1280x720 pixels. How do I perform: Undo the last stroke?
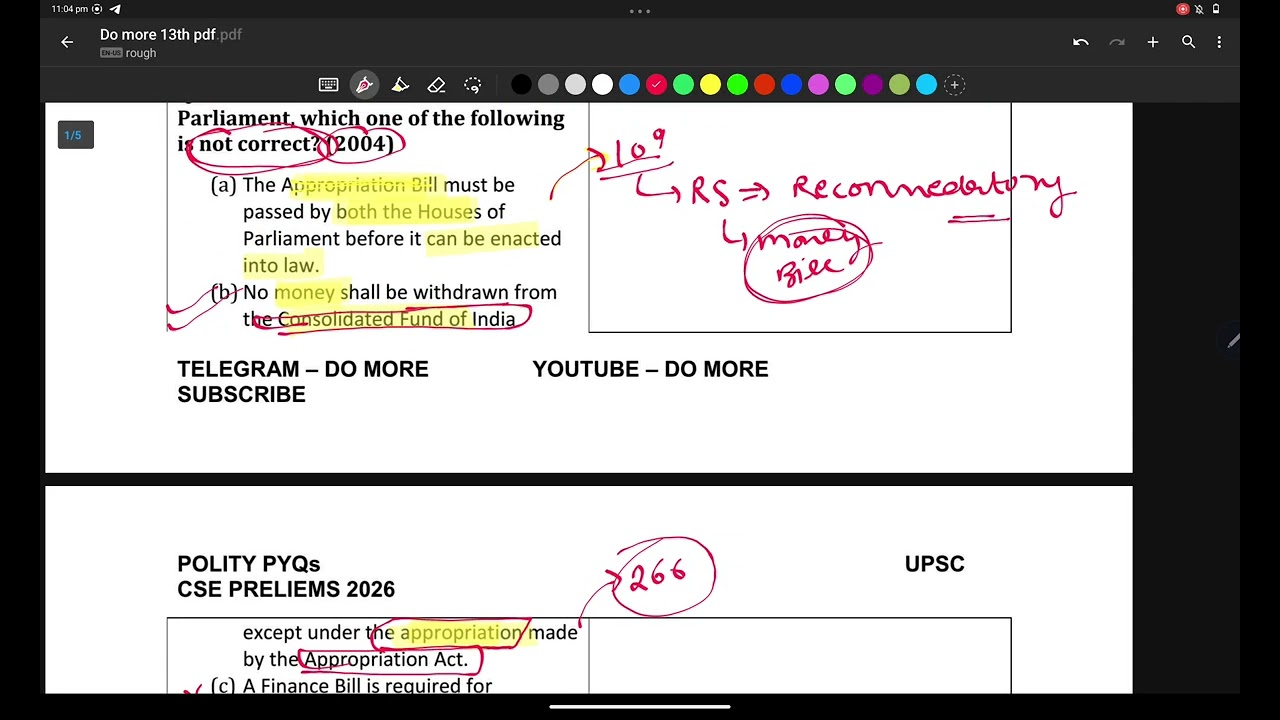click(x=1080, y=42)
